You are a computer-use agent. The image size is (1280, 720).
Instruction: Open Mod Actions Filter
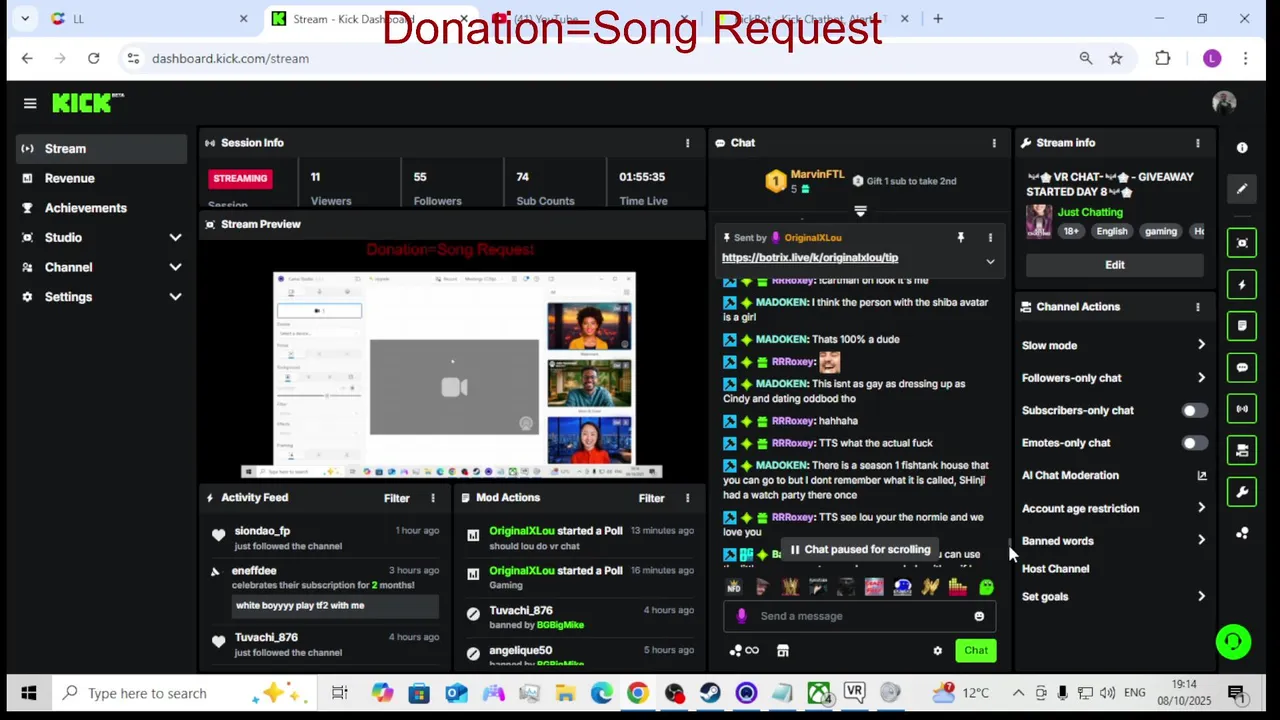[651, 498]
